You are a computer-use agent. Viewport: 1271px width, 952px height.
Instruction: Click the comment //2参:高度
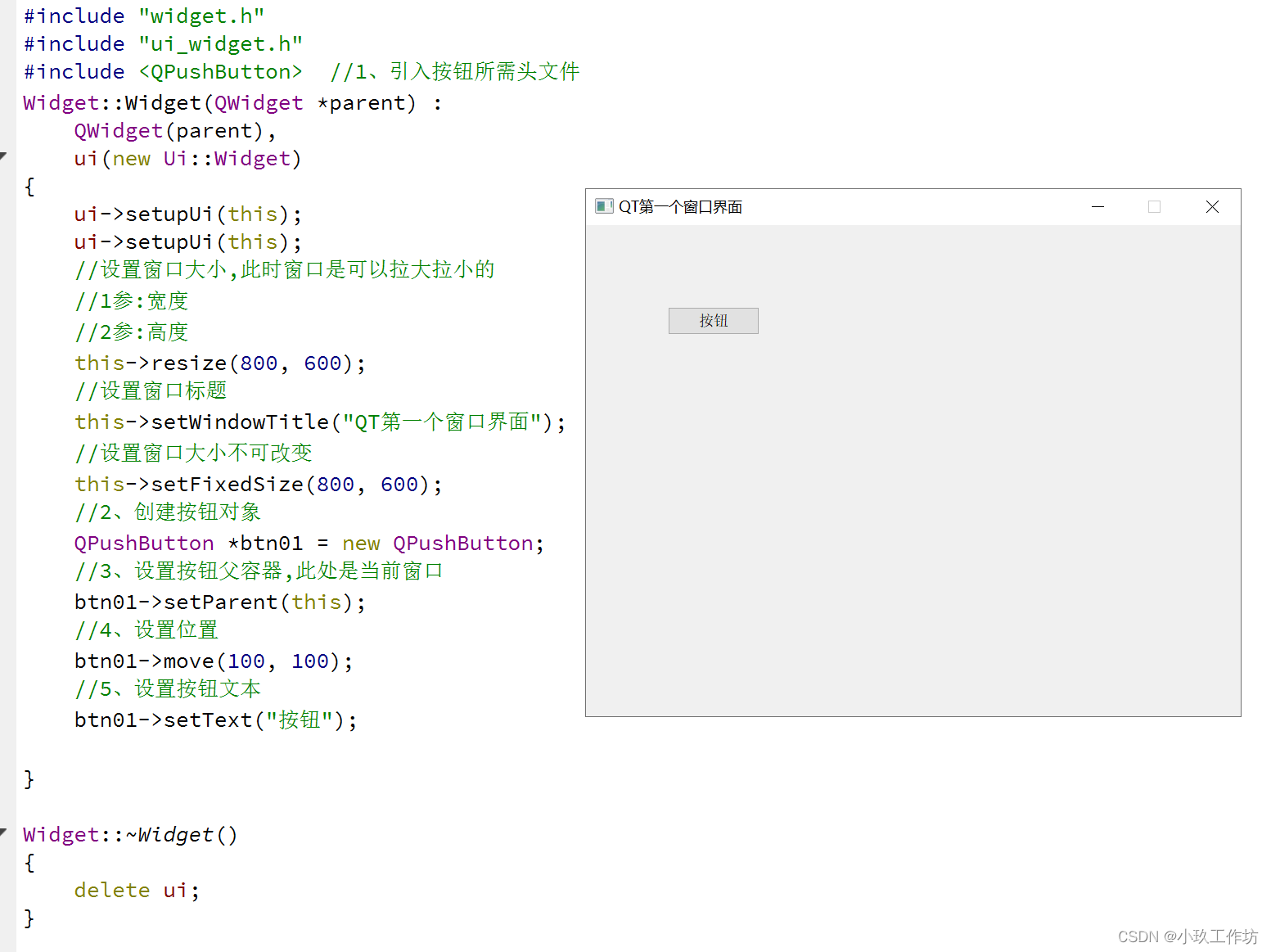[x=132, y=332]
